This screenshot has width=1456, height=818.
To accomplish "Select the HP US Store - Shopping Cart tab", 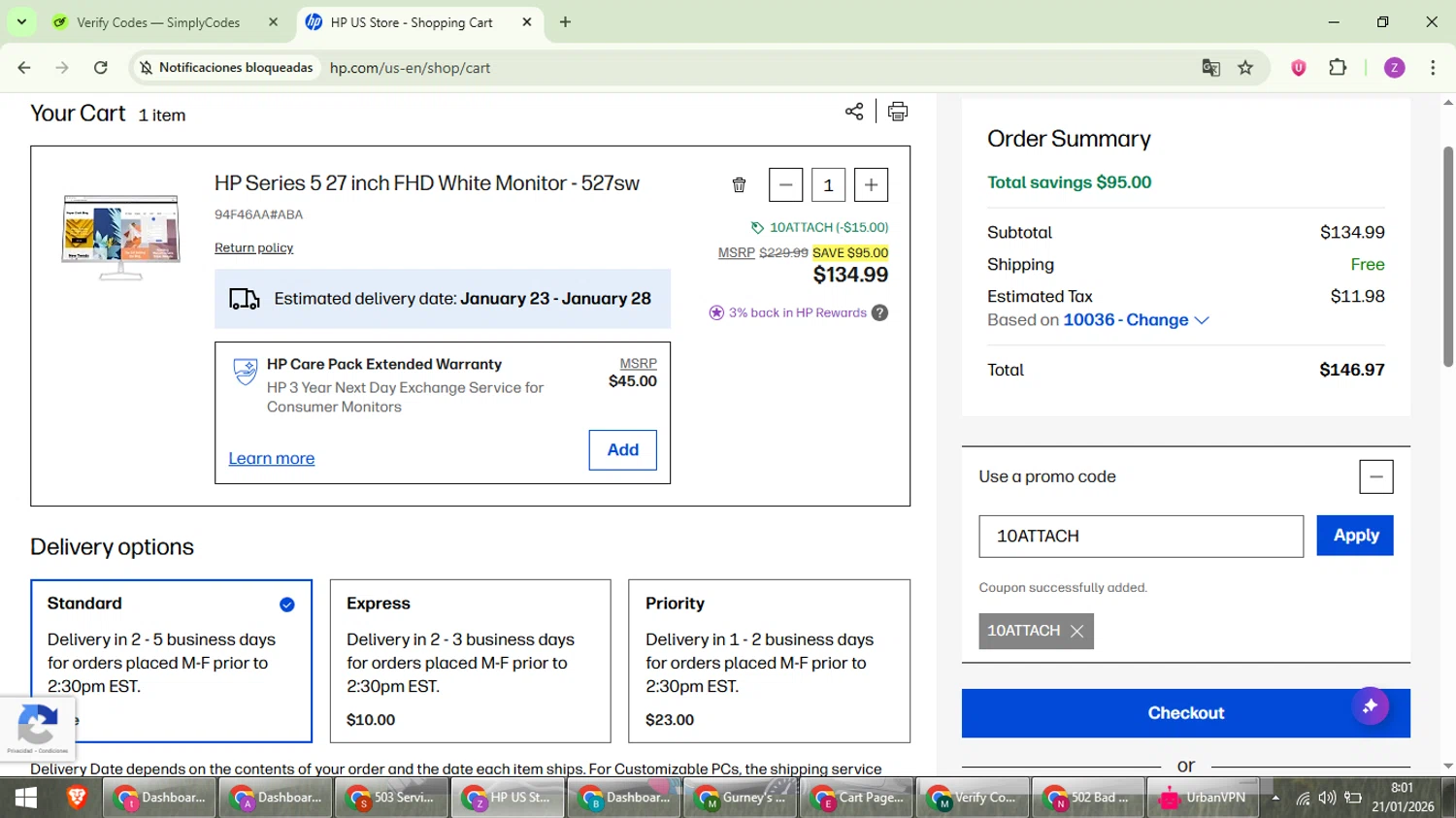I will click(412, 22).
